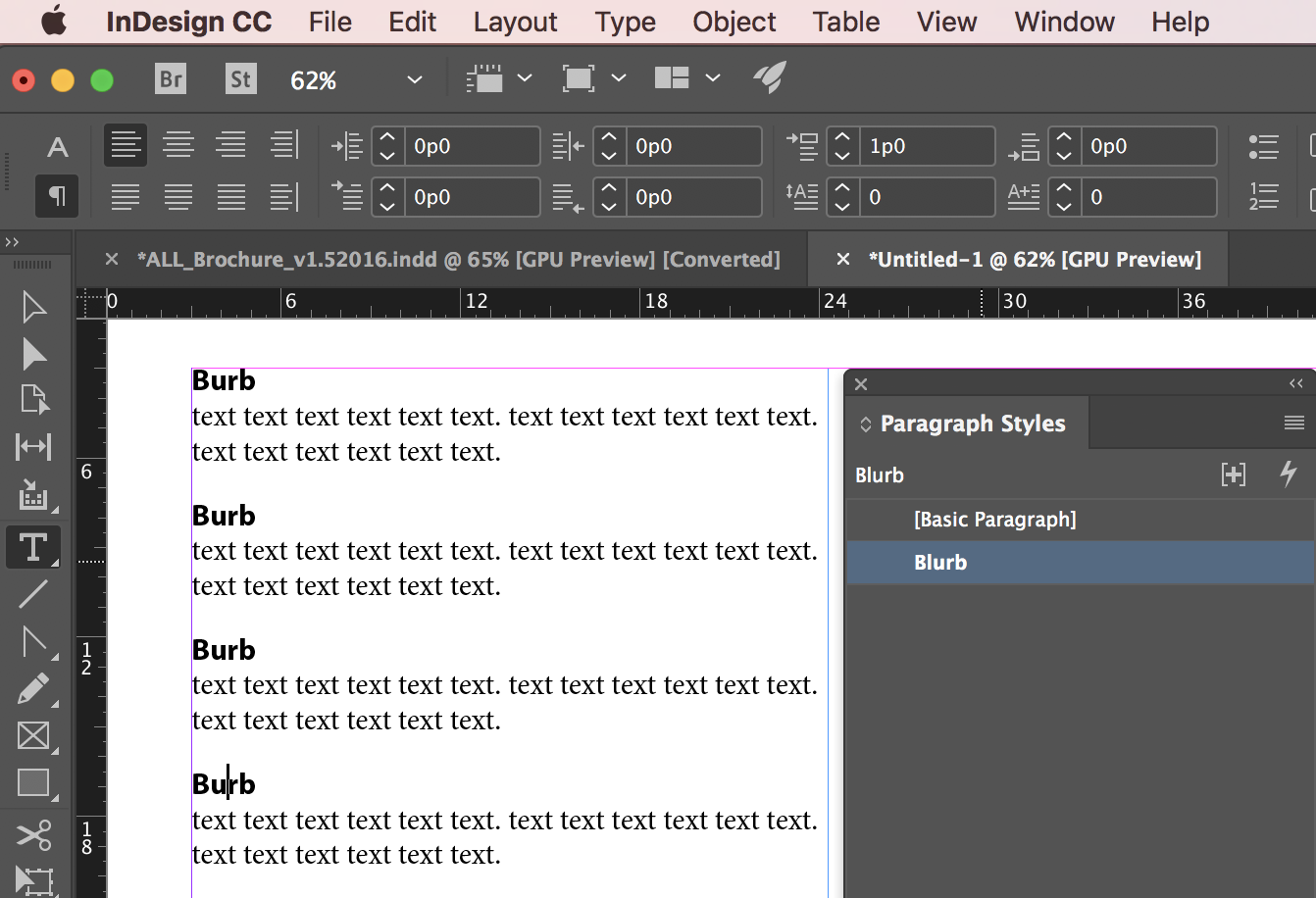Select the Type tool in the toolbox
Screen dimensions: 1316x898
tap(32, 547)
